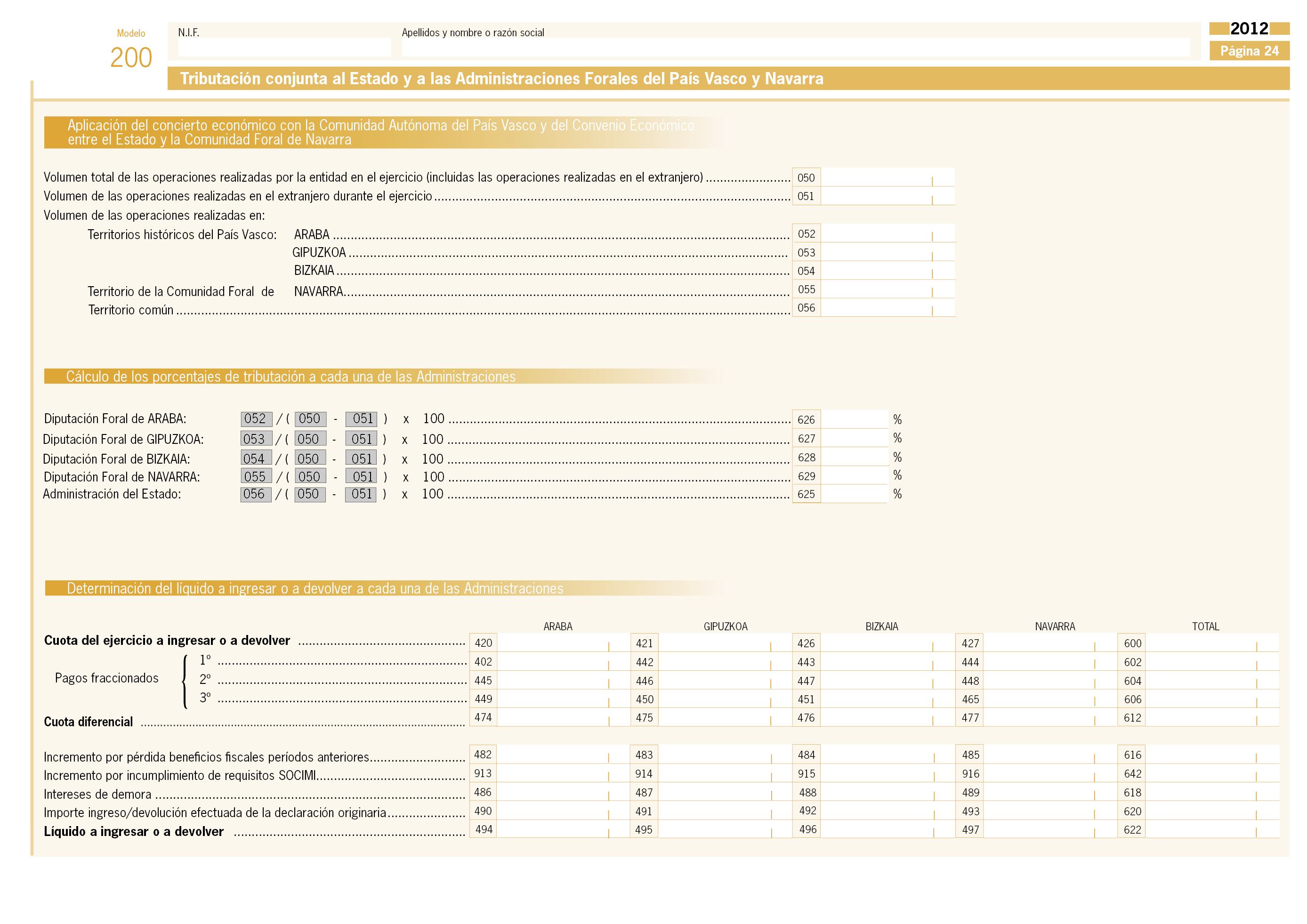Click field 600 Cuota del ejercicio TOTAL

tap(1211, 643)
